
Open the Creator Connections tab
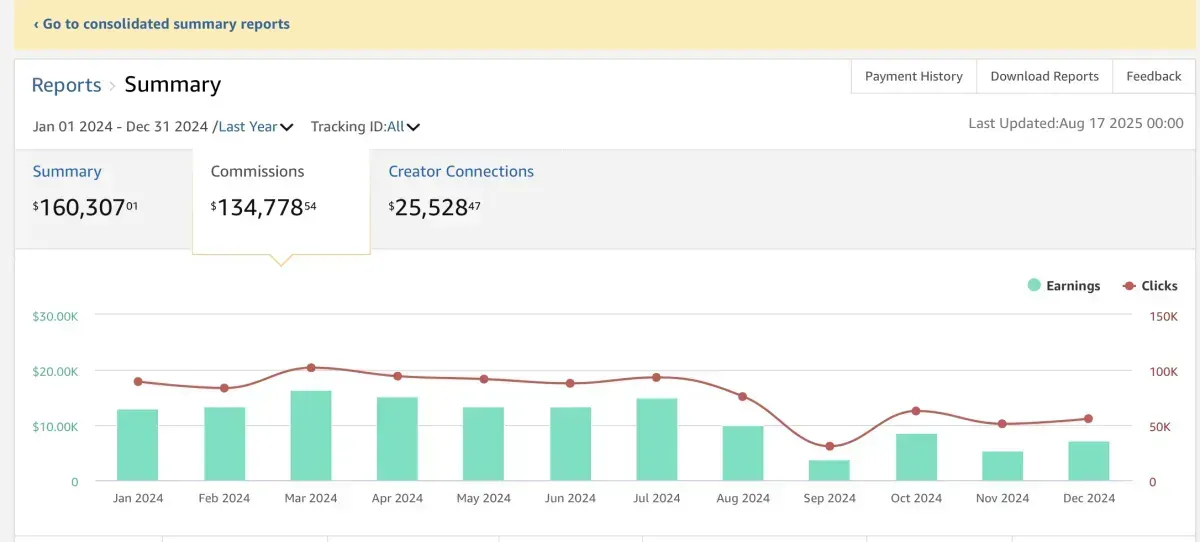461,172
